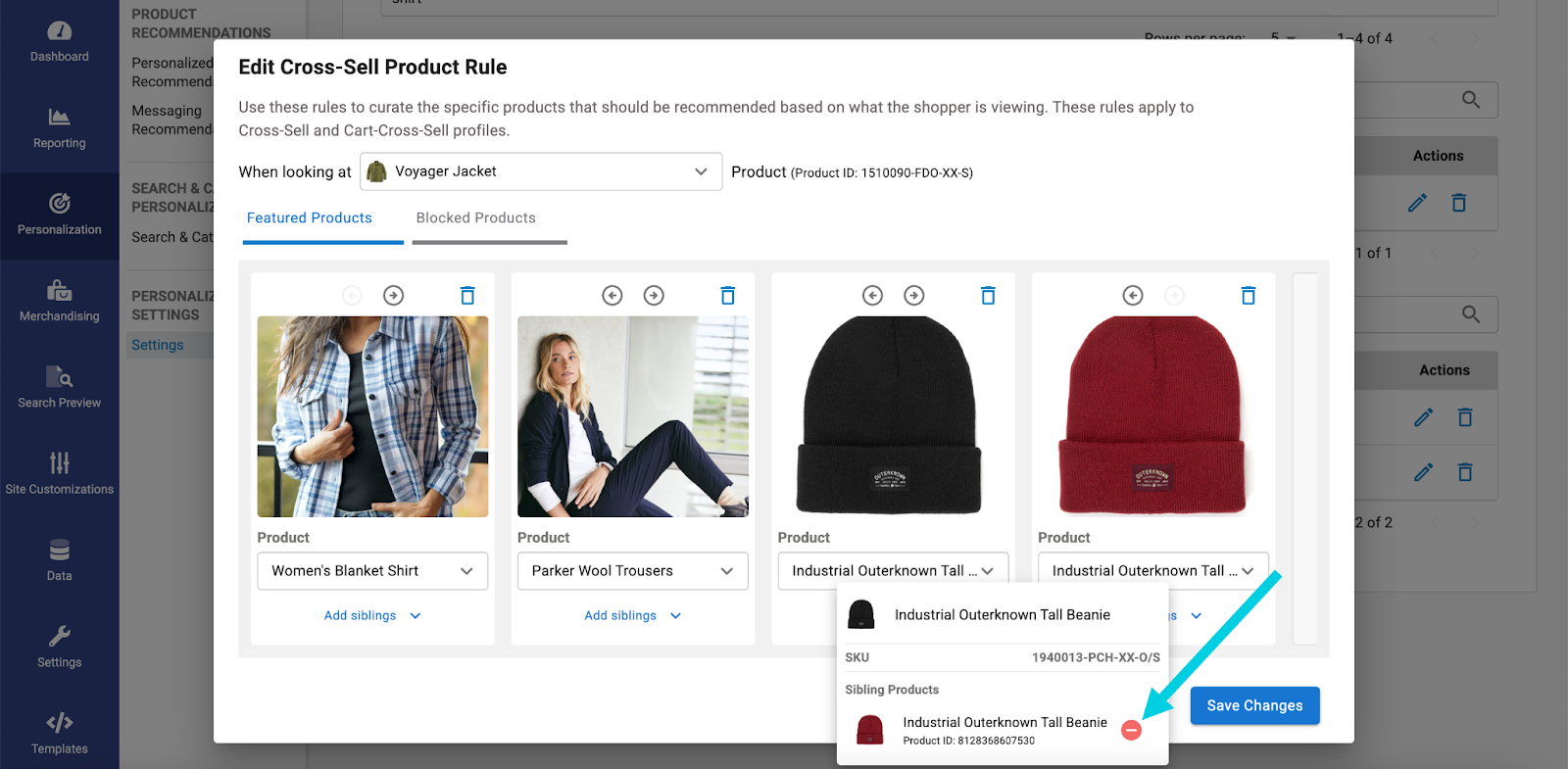Viewport: 1568px width, 769px height.
Task: Click the lower search magnifier in background page
Action: (1471, 313)
